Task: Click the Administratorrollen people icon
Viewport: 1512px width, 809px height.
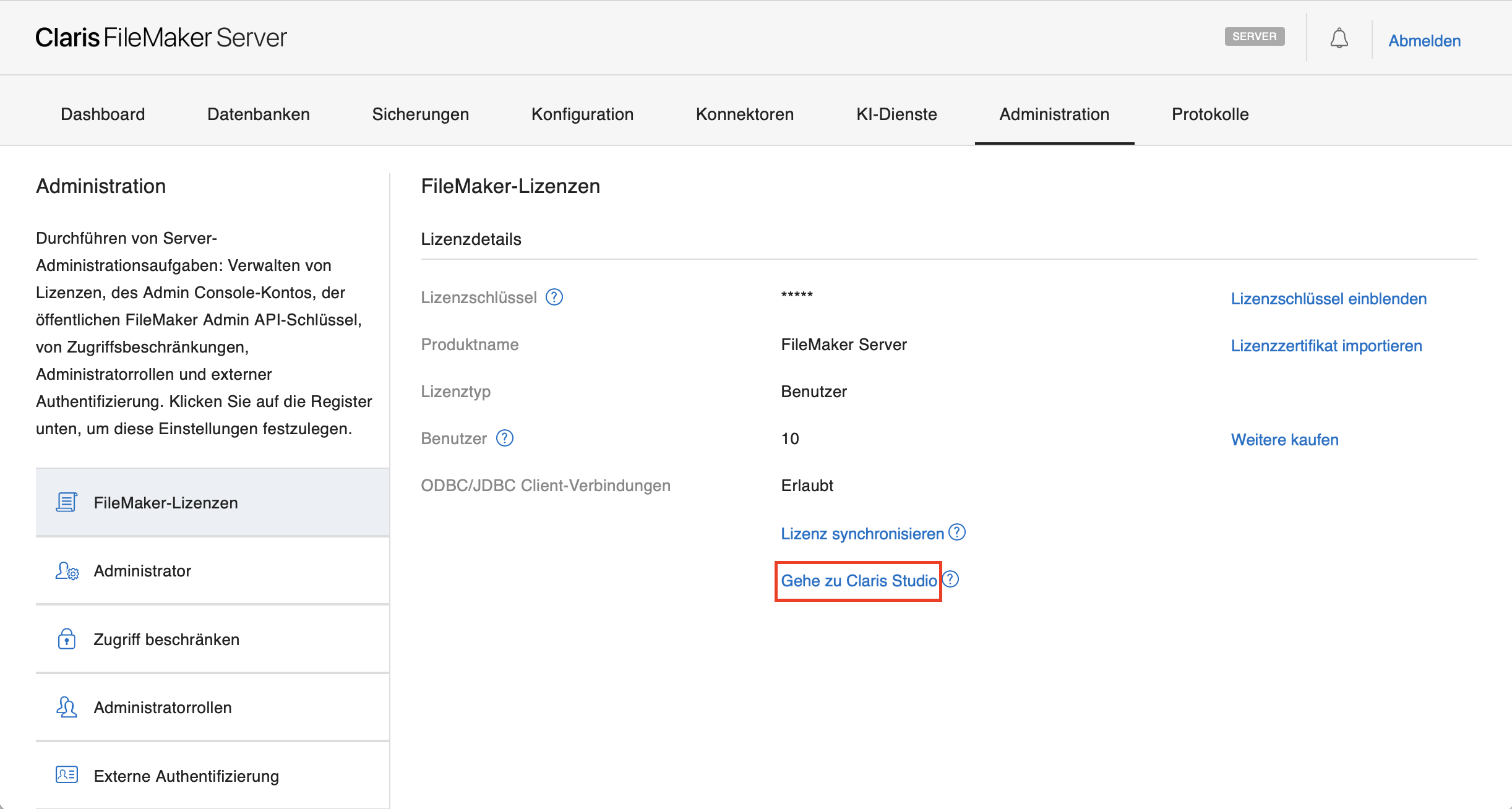Action: [67, 707]
